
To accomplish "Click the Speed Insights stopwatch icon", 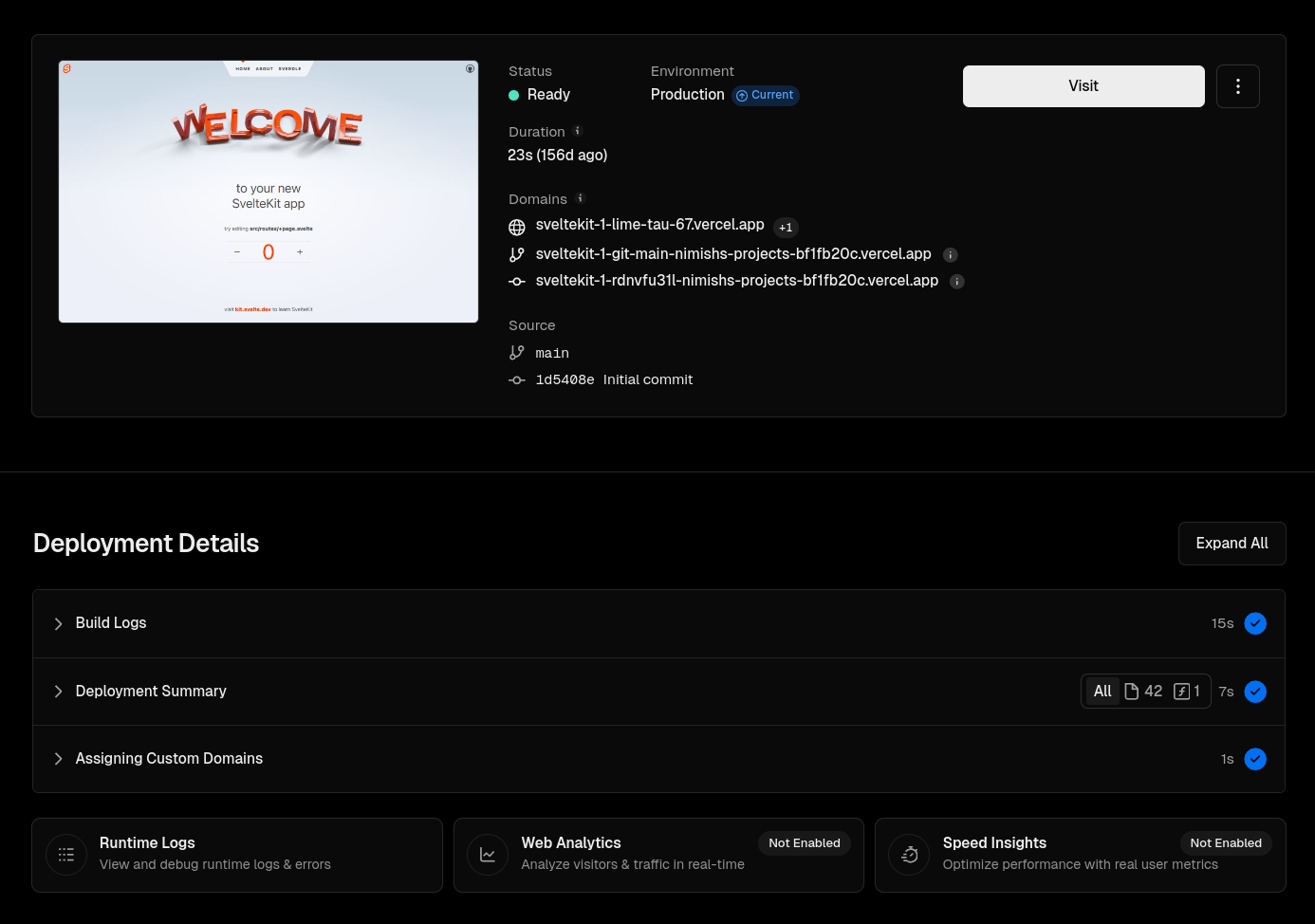I will click(909, 855).
